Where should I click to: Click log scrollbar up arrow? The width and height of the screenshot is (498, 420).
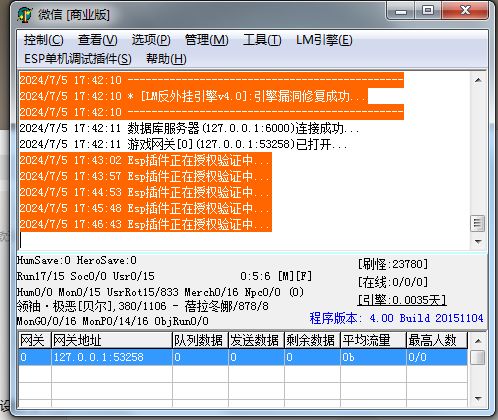pos(478,80)
